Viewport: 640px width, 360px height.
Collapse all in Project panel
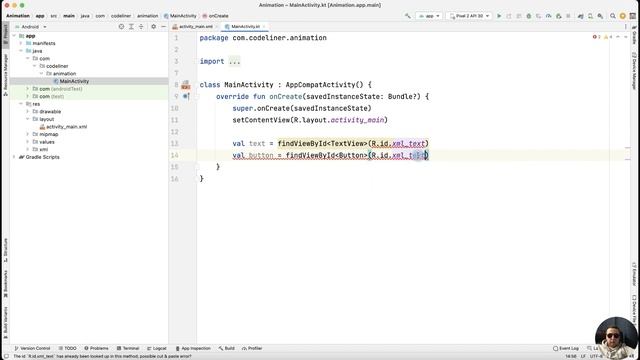pyautogui.click(x=141, y=27)
